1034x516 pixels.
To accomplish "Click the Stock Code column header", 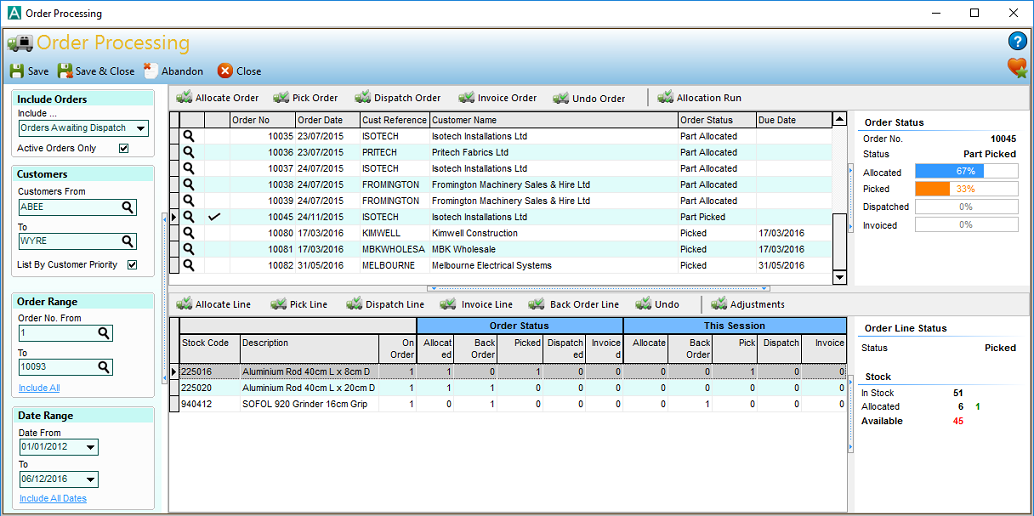I will (x=209, y=348).
